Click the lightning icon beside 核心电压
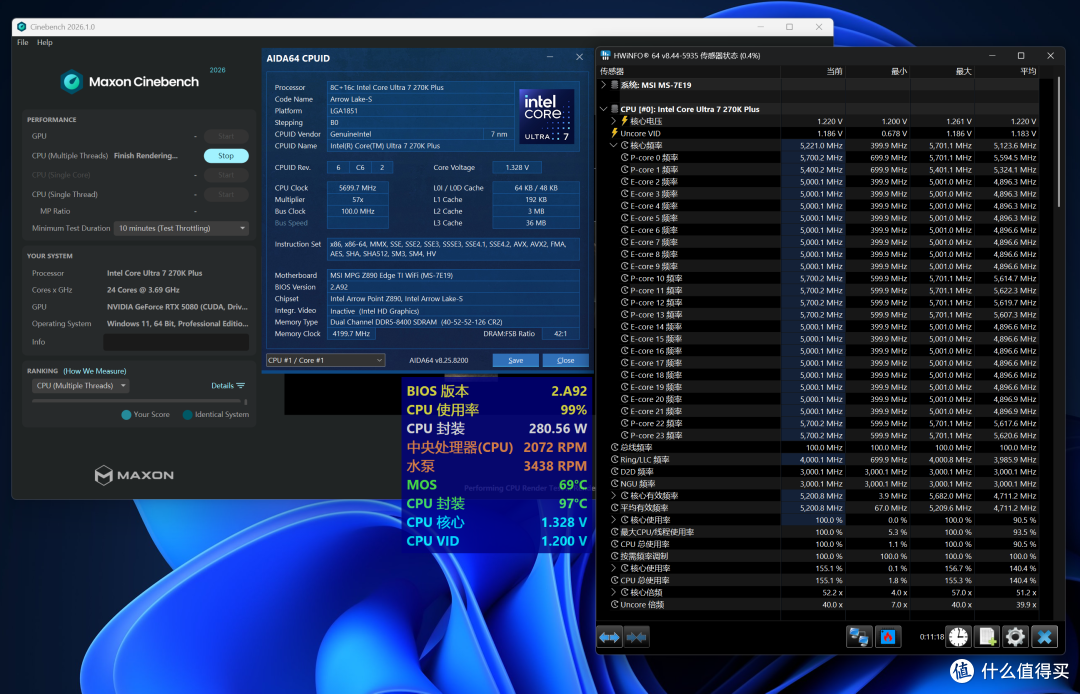 coord(625,120)
